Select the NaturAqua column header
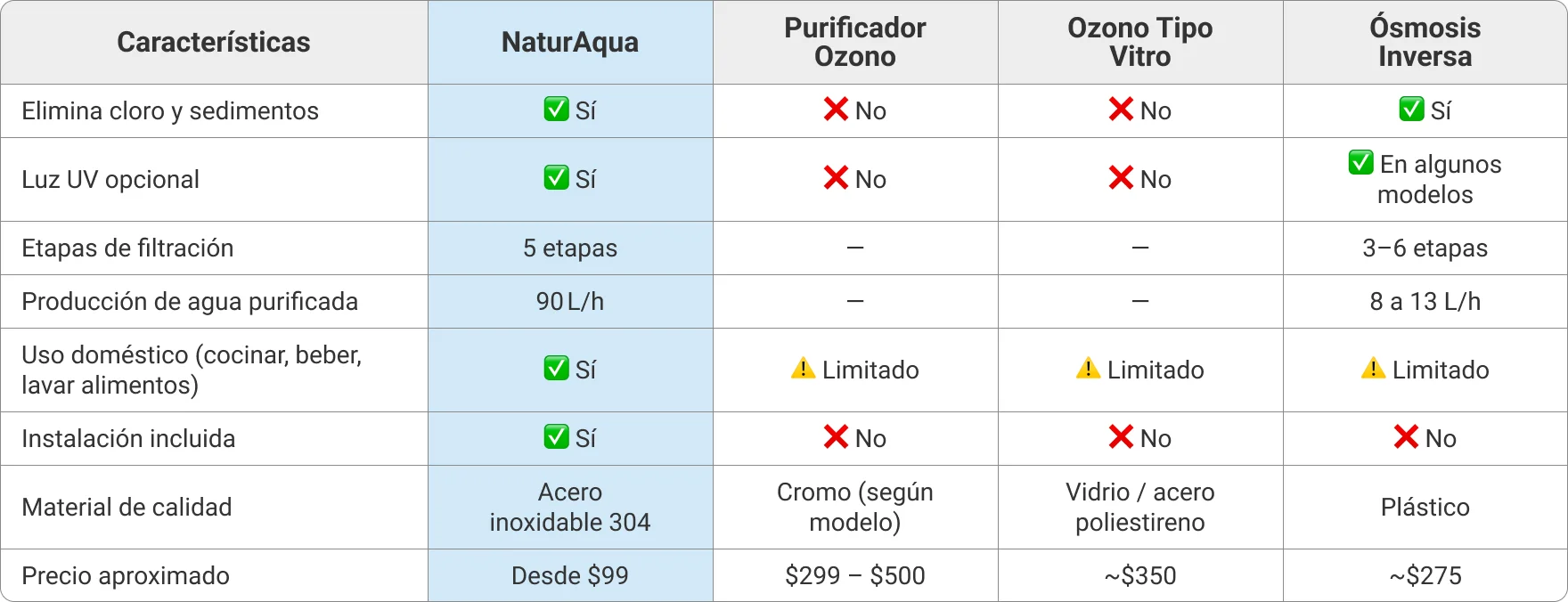This screenshot has height=602, width=1568. coord(570,42)
